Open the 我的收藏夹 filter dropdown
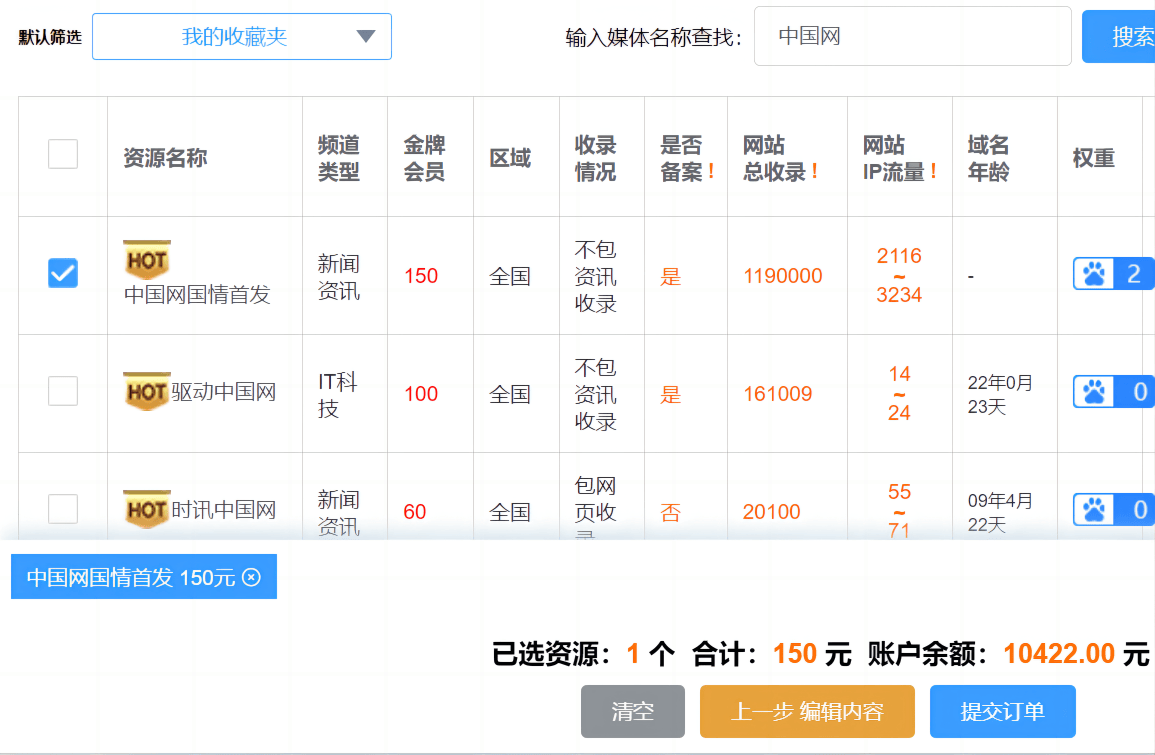Viewport: 1155px width, 755px height. pos(242,37)
